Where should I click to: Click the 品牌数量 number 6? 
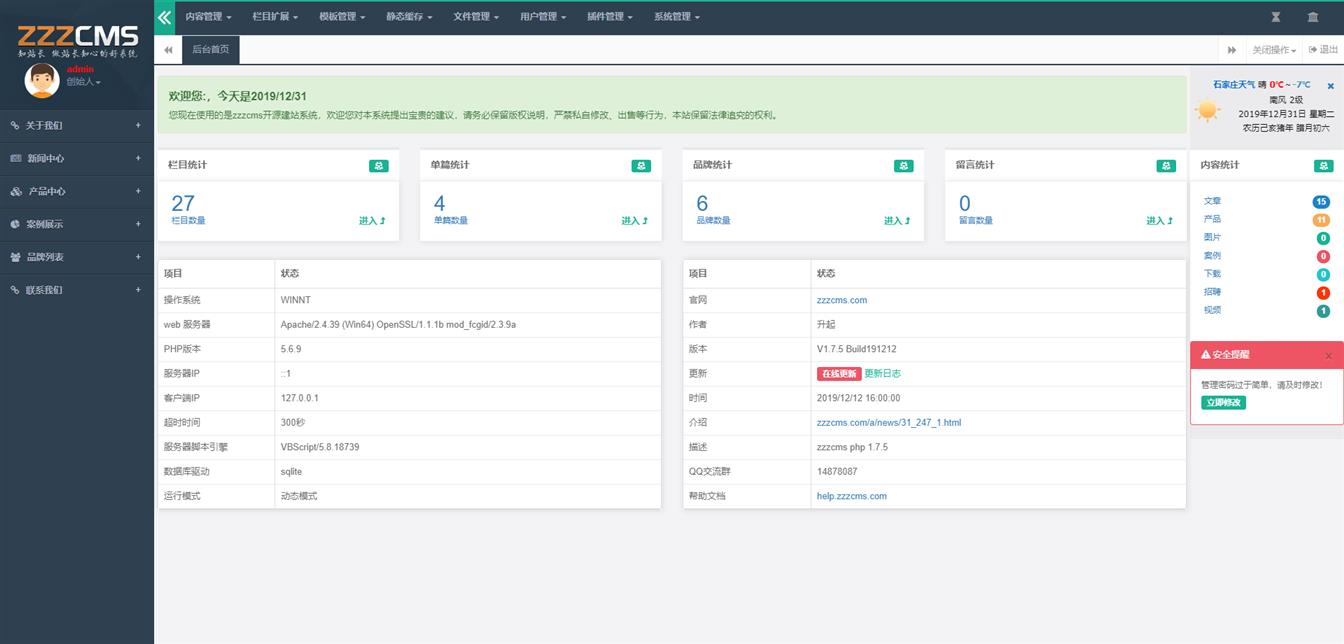point(702,204)
